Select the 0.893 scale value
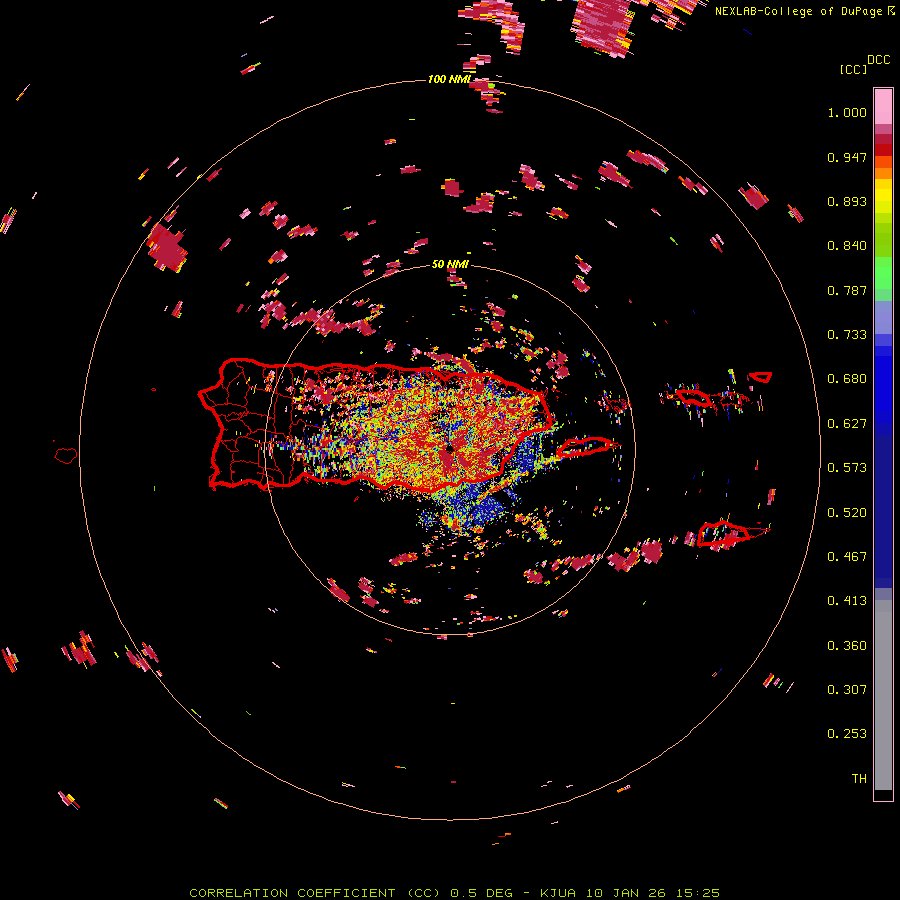 tap(847, 201)
